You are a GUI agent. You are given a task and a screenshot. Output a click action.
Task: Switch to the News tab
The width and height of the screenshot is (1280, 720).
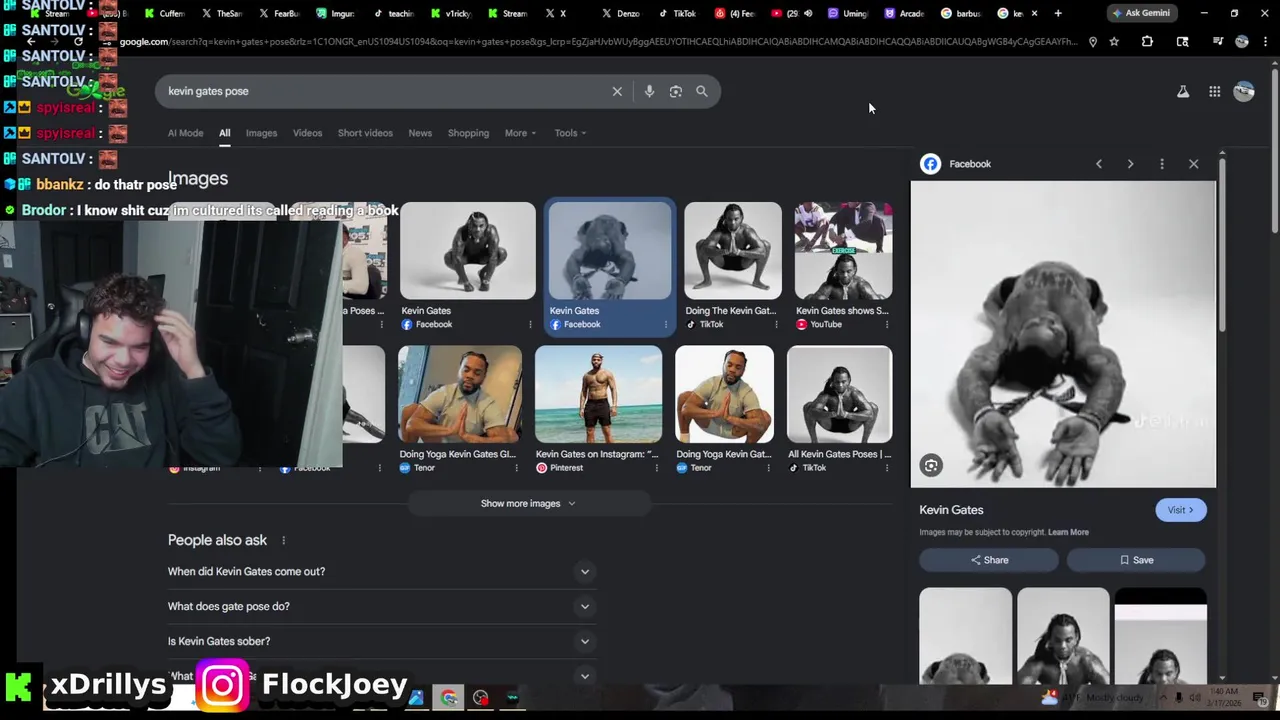click(x=420, y=133)
